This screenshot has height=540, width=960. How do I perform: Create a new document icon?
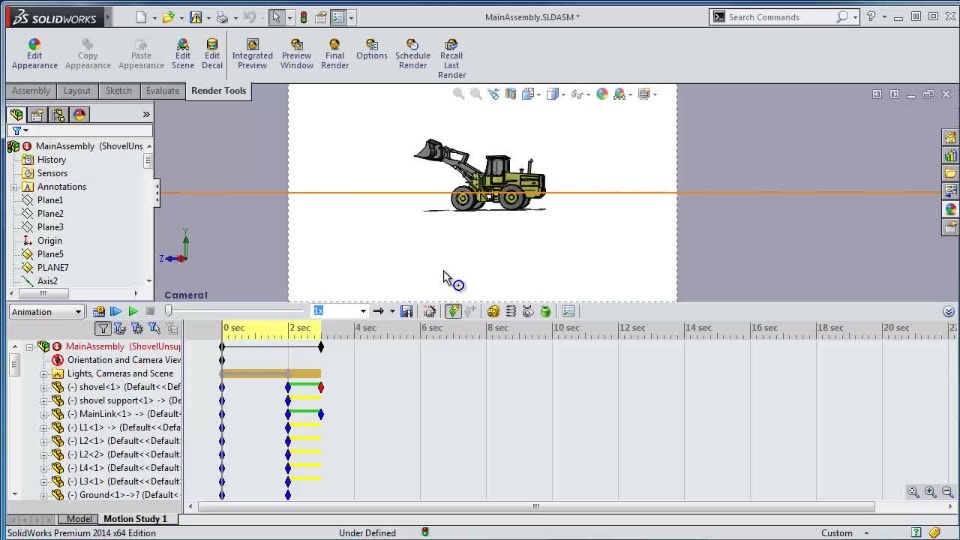[x=141, y=17]
